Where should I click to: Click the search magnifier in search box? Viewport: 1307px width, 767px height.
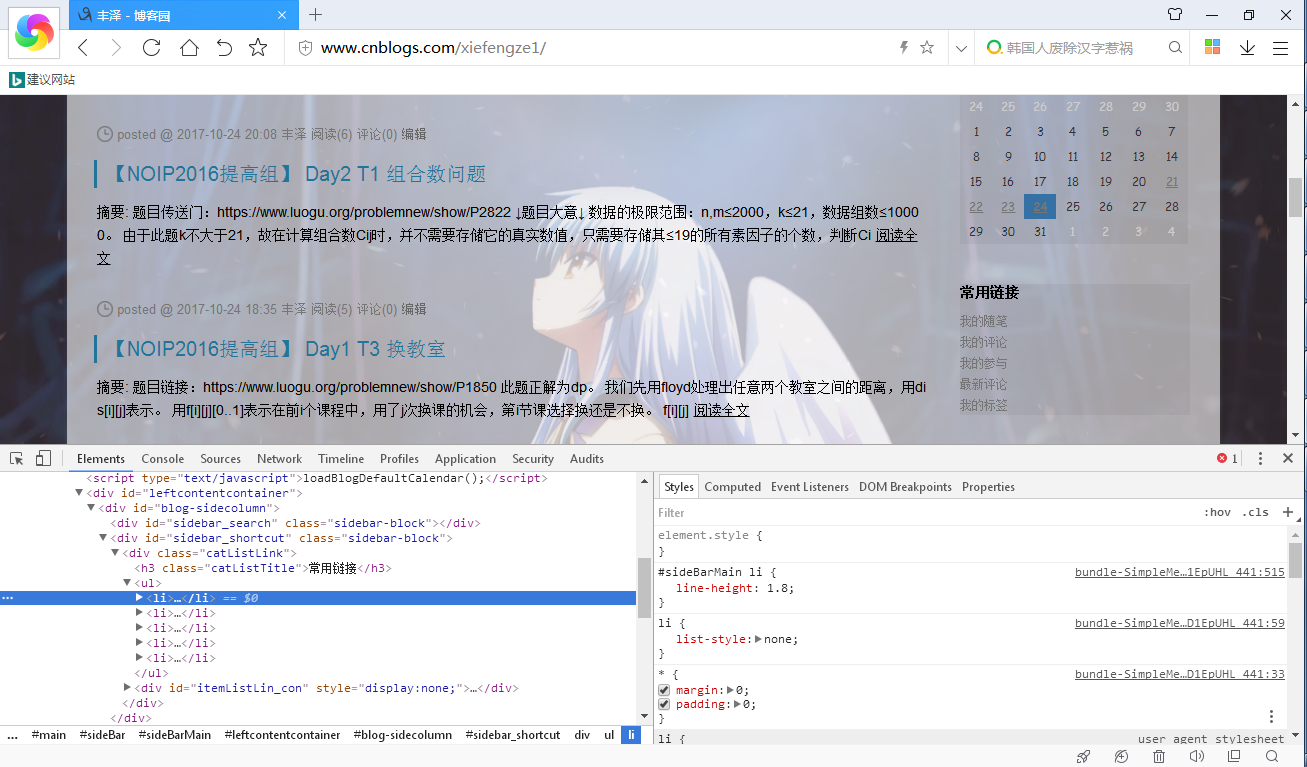tap(1175, 47)
